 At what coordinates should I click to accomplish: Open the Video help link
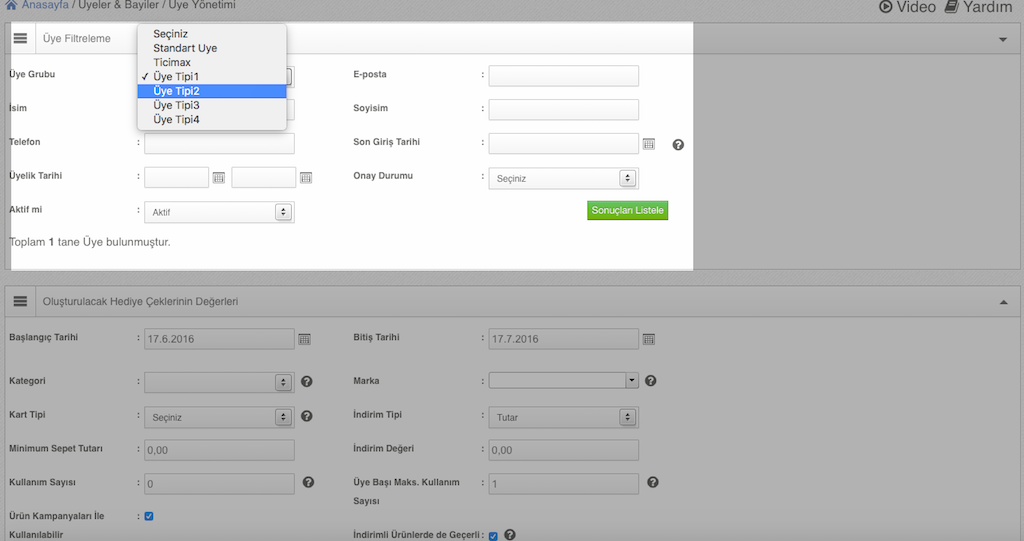tap(907, 7)
